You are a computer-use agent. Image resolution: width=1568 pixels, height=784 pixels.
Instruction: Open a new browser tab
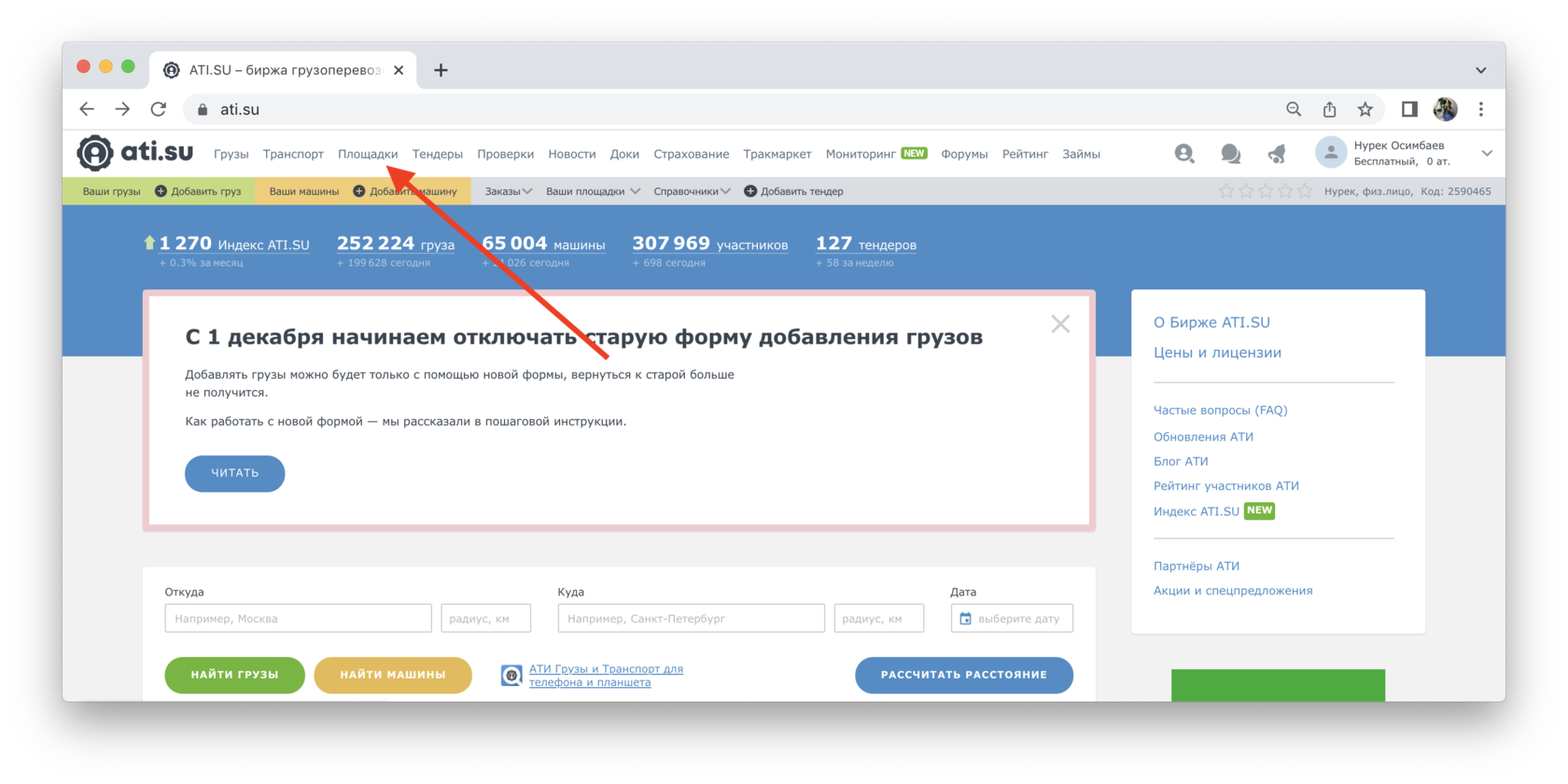pyautogui.click(x=441, y=70)
